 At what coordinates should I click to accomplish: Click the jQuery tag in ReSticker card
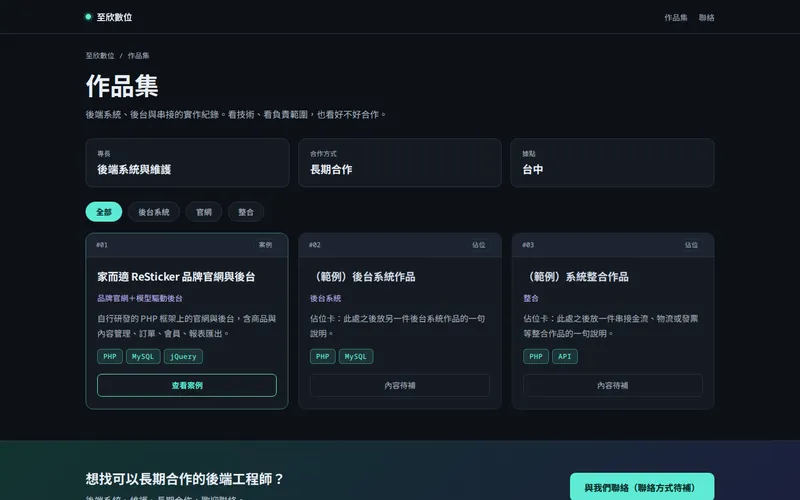pyautogui.click(x=183, y=356)
